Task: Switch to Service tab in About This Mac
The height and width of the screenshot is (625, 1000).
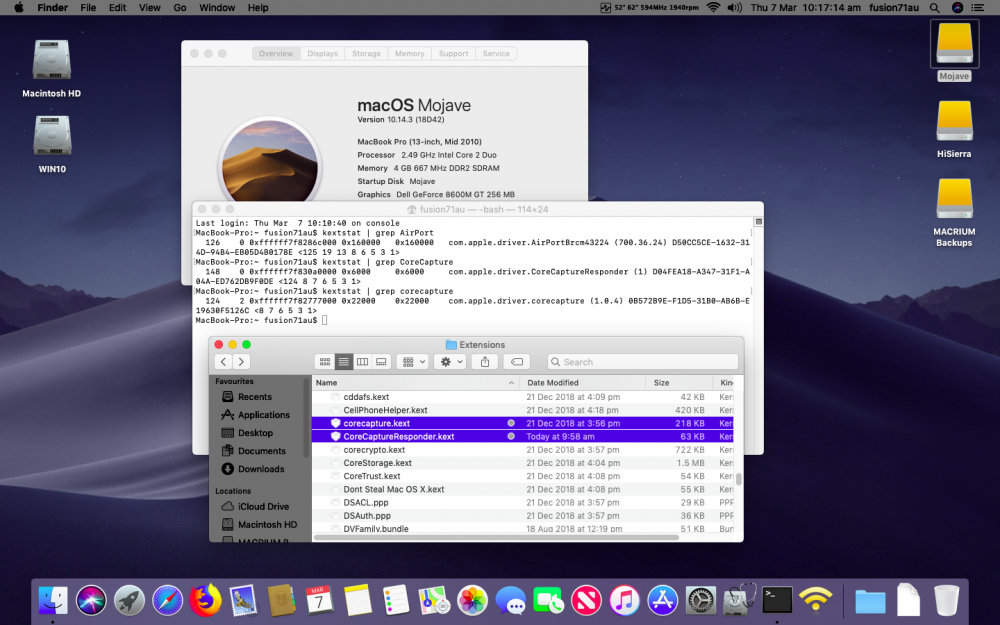Action: click(496, 54)
